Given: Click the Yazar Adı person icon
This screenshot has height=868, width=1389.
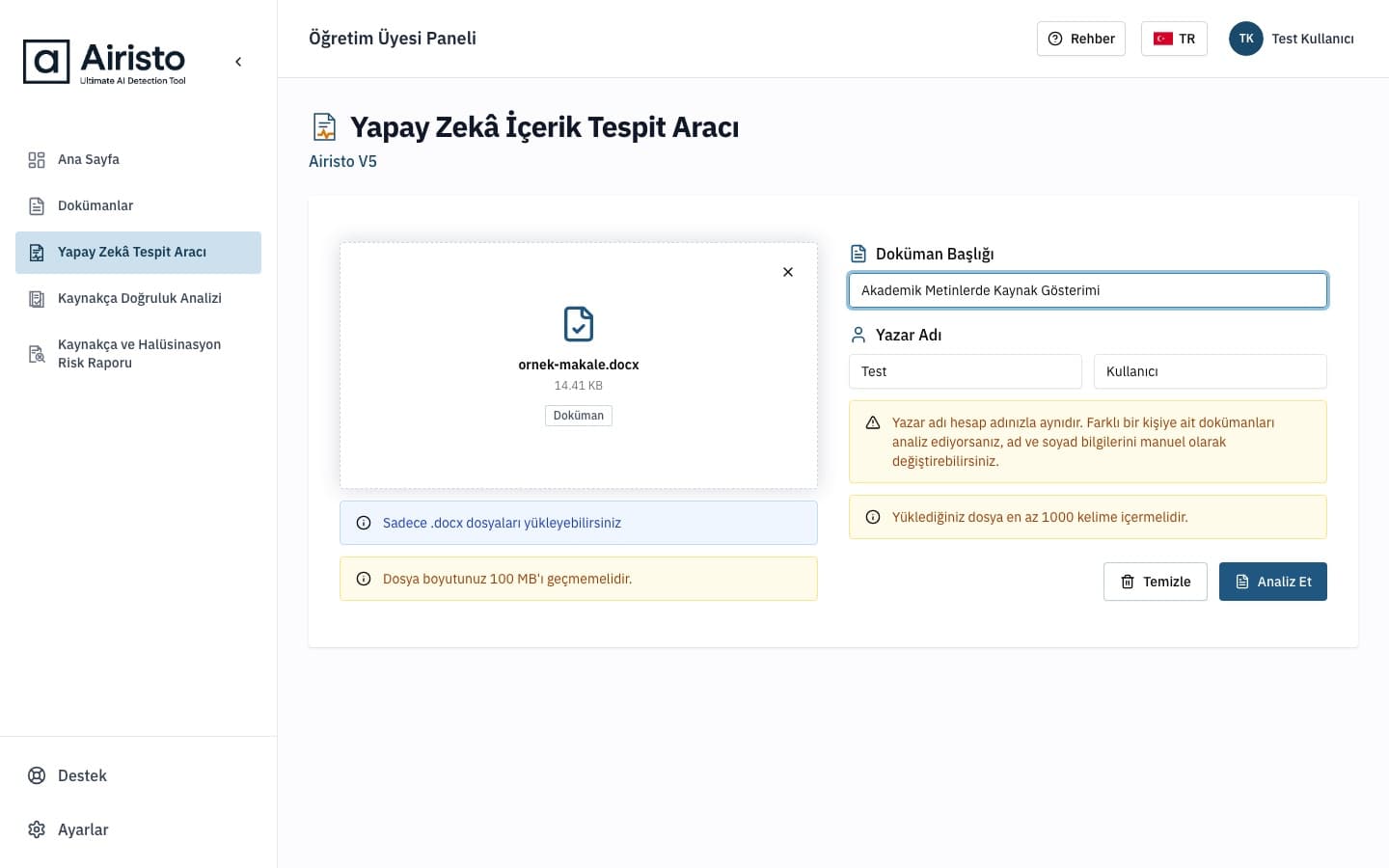Looking at the screenshot, I should pyautogui.click(x=858, y=335).
